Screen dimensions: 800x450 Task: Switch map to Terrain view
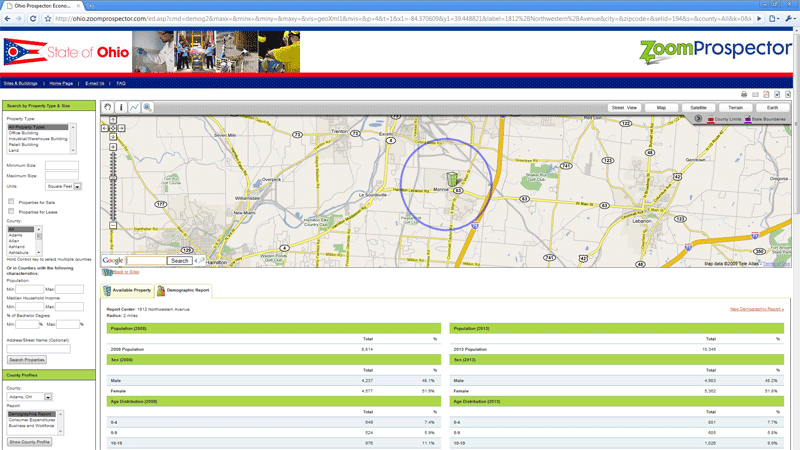tap(735, 108)
